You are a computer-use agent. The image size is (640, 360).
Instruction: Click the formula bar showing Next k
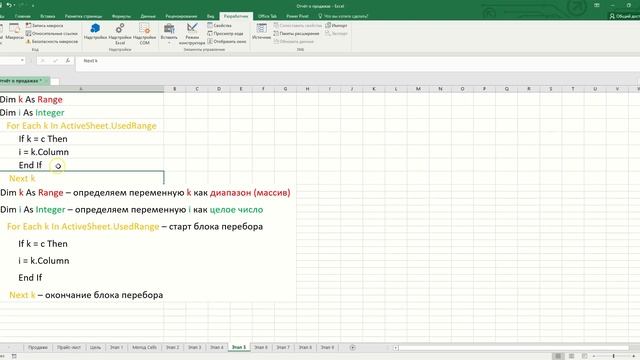click(359, 60)
